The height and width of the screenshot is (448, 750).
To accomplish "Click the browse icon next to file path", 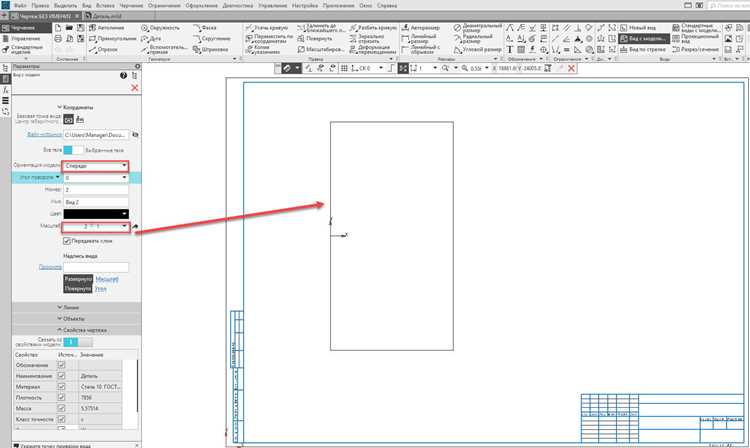I will click(x=135, y=135).
